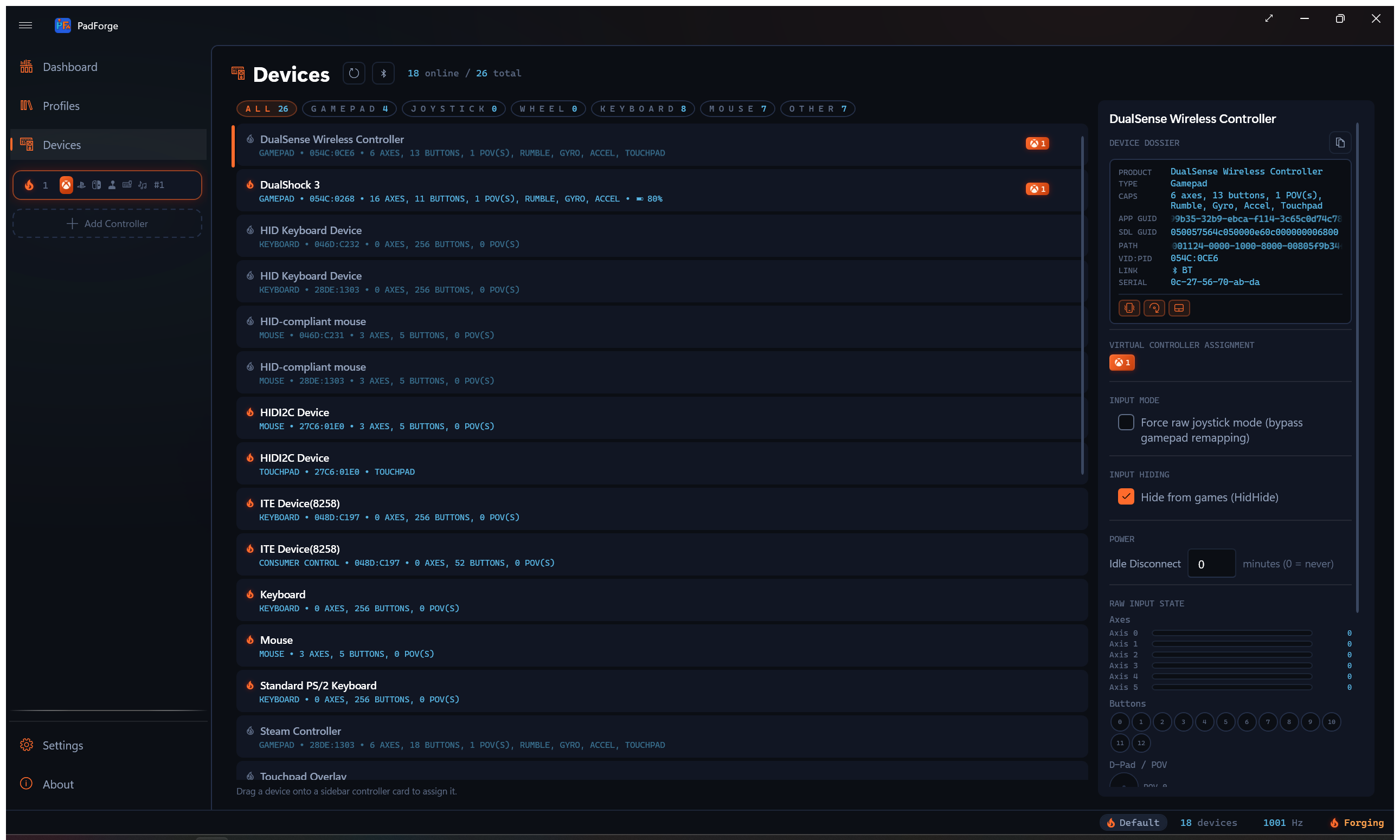Select the ALL 26 filter tab
This screenshot has width=1400, height=840.
(x=267, y=109)
